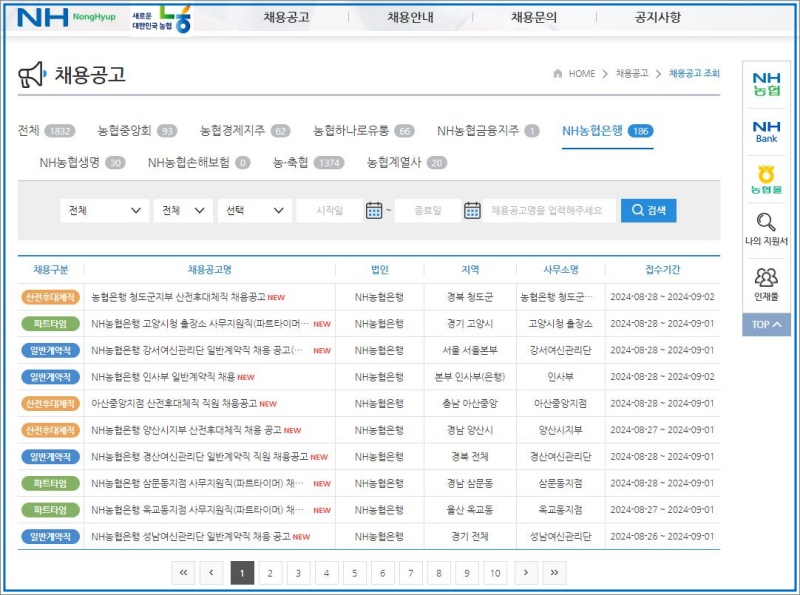Select the 농협경제지주 tab
This screenshot has height=595, width=800.
[245, 131]
